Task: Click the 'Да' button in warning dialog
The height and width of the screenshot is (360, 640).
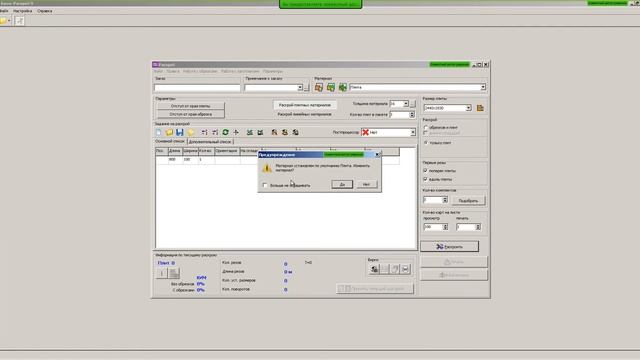Action: coord(342,184)
